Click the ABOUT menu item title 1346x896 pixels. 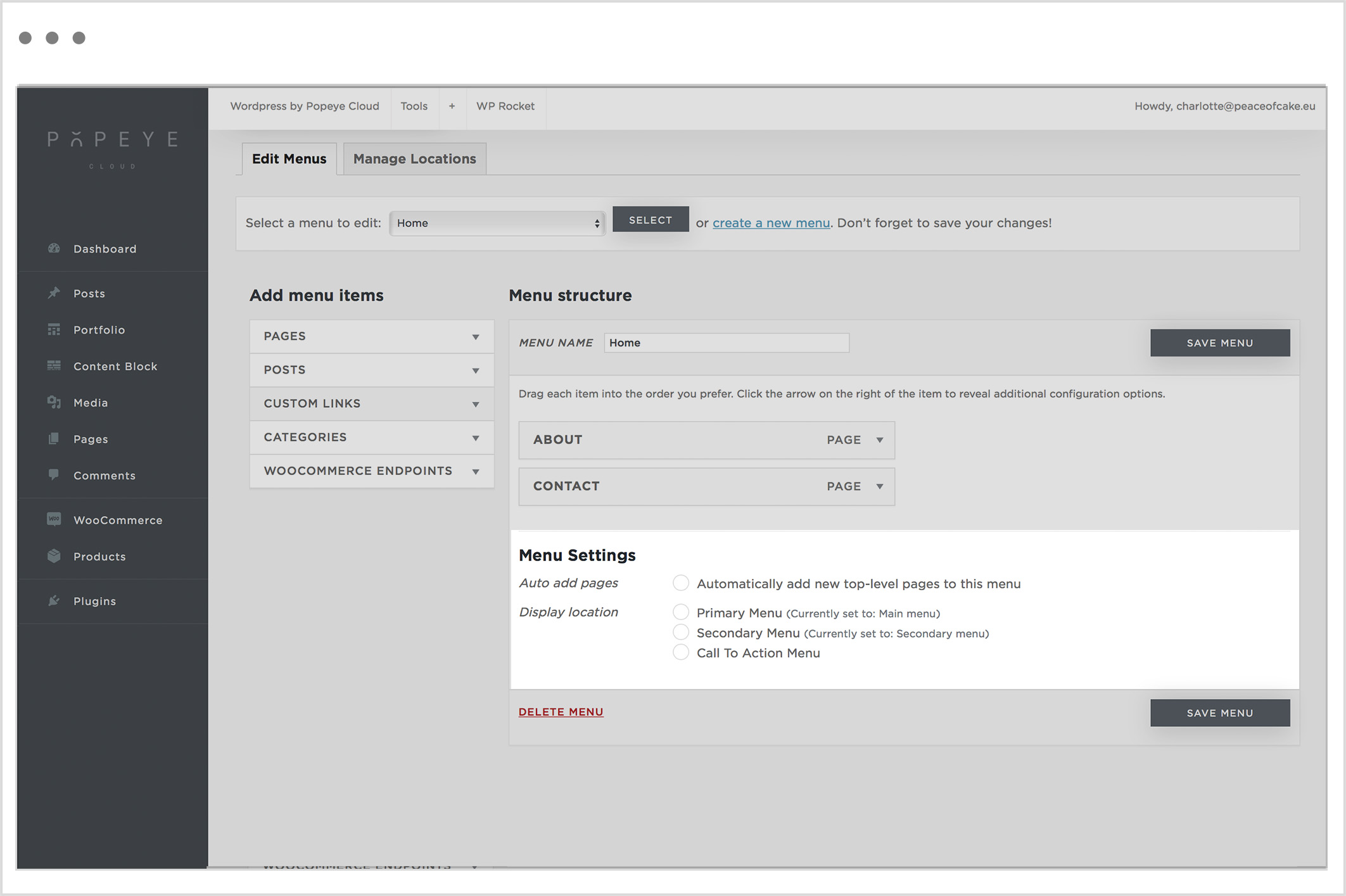pos(557,439)
